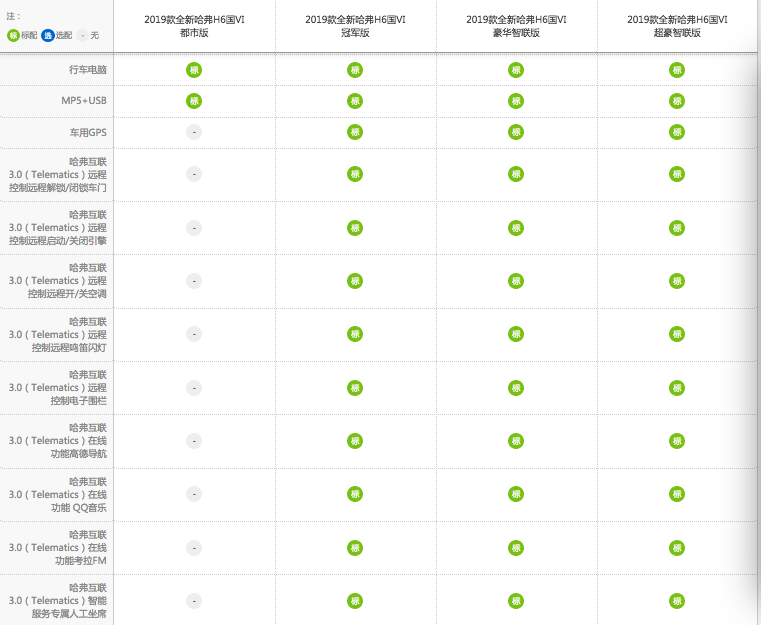Click 行车电脑 standard icon for 超豪智联版
The image size is (761, 625).
click(x=677, y=70)
